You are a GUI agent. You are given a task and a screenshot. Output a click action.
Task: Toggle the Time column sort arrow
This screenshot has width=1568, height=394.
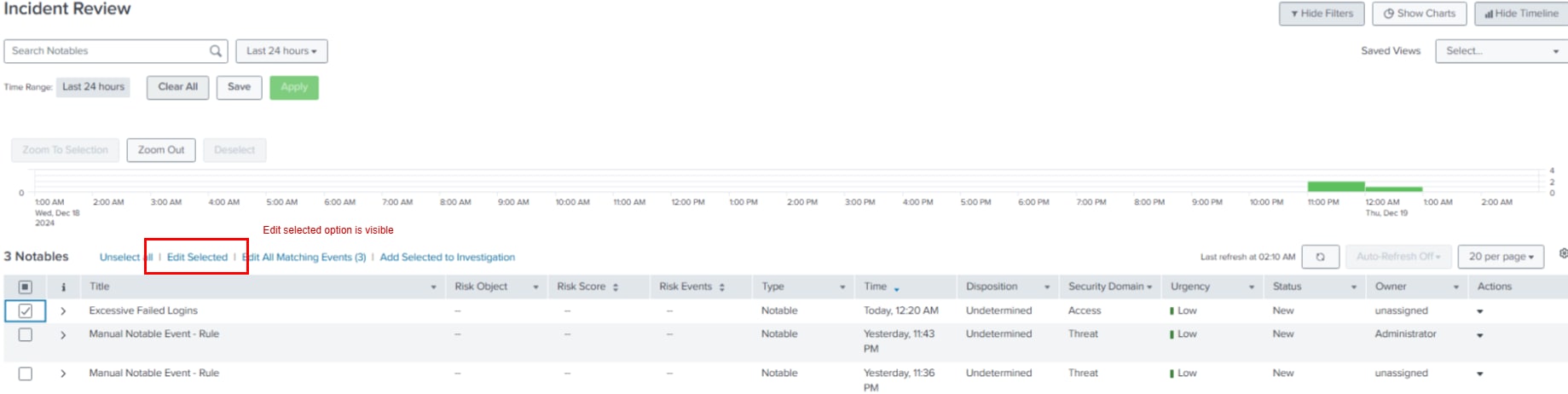click(x=897, y=289)
